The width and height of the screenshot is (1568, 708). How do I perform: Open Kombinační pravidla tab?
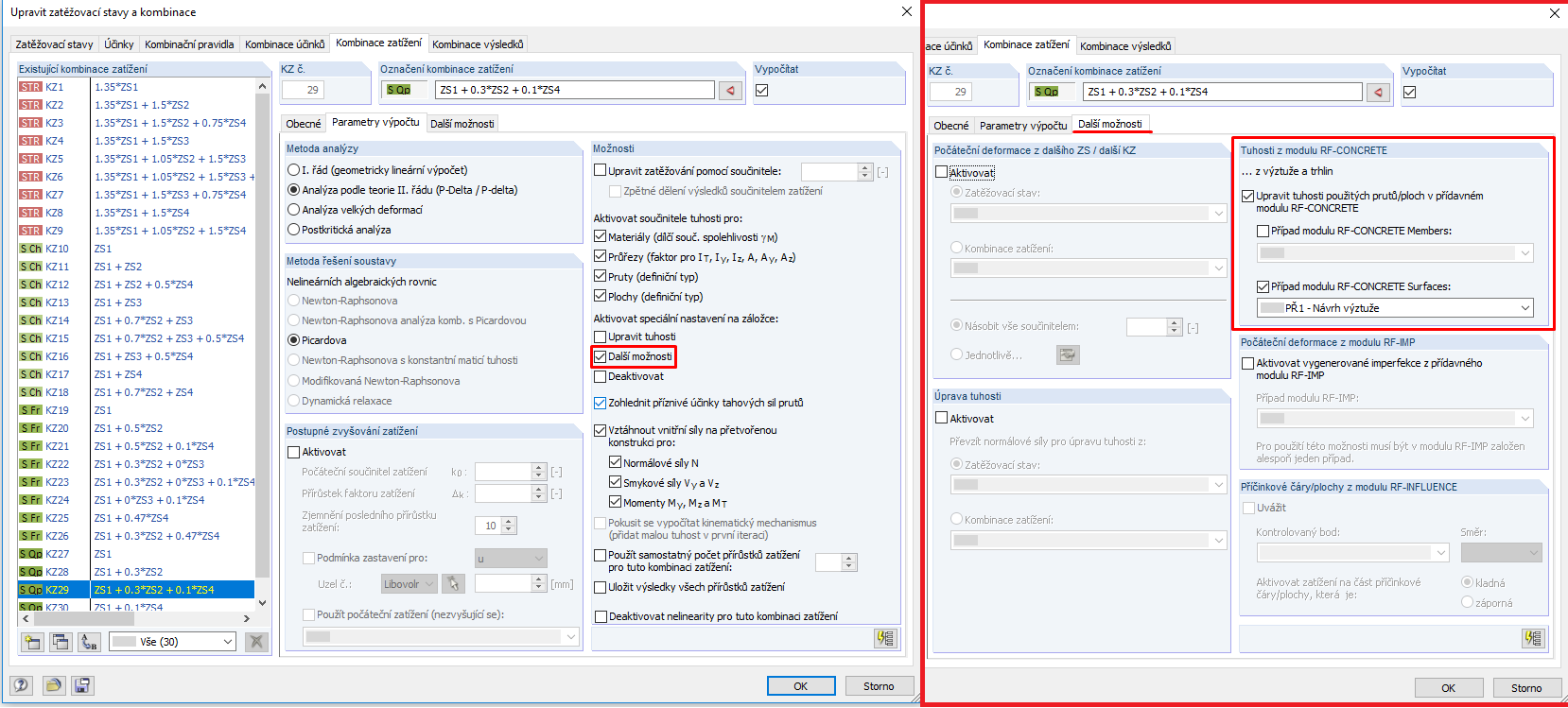click(x=189, y=44)
